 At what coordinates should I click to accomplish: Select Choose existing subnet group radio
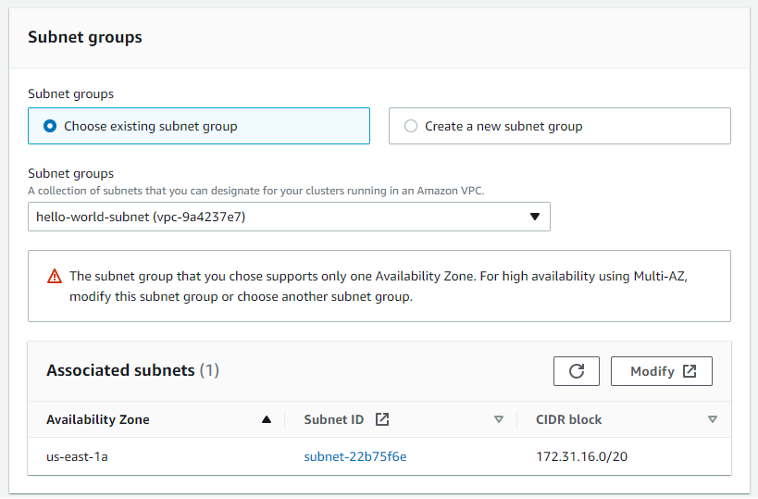(50, 126)
